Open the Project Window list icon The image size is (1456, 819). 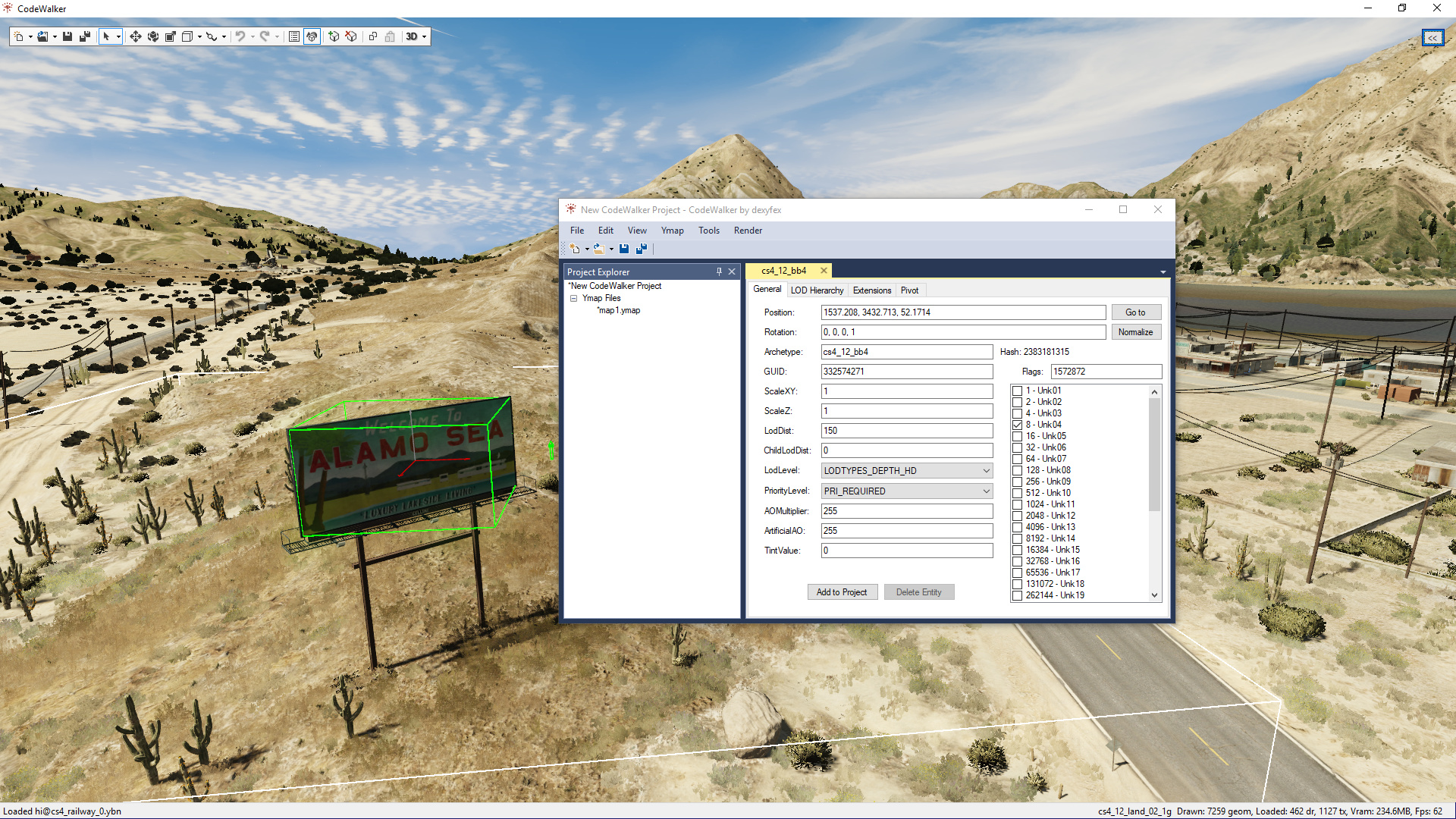coord(294,36)
